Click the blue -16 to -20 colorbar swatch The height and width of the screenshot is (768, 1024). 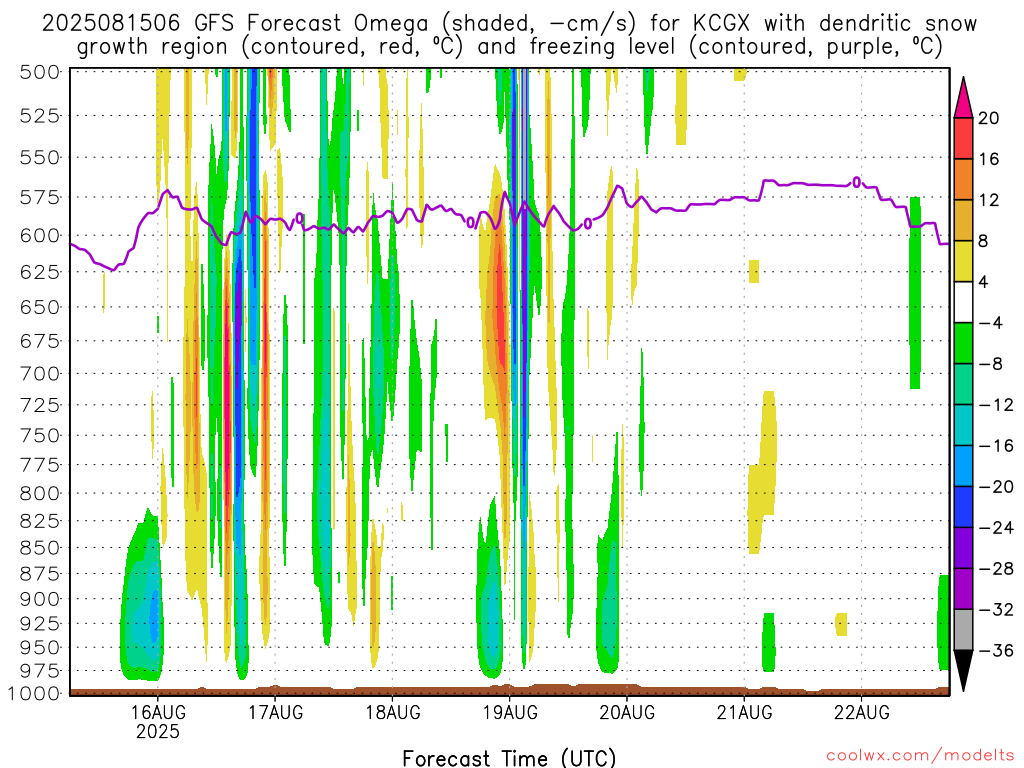point(963,466)
